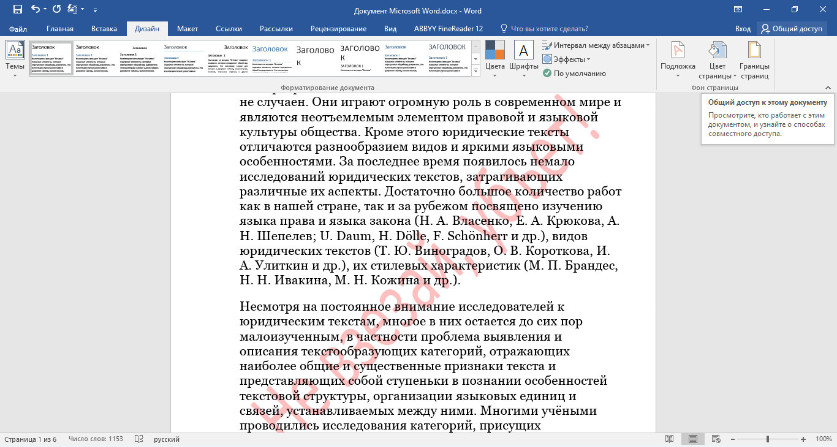Click the zoom in plus button
This screenshot has width=837, height=447.
click(803, 439)
